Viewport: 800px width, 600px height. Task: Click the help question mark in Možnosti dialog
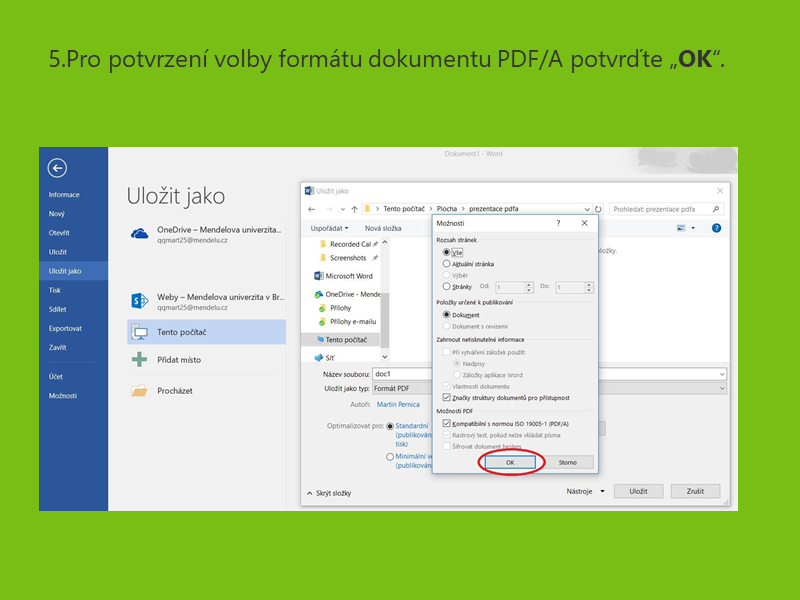point(558,224)
